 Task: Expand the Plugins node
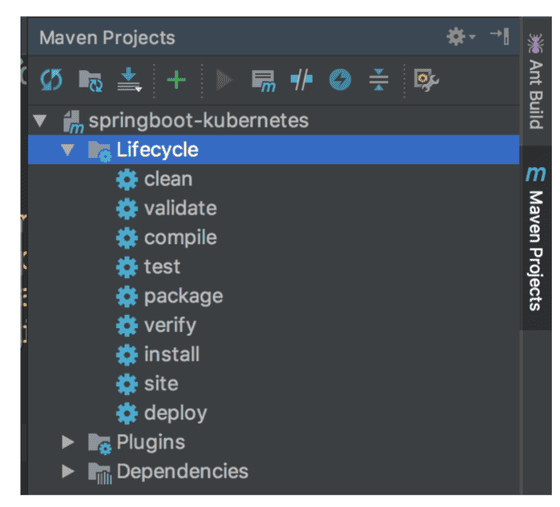[x=68, y=442]
